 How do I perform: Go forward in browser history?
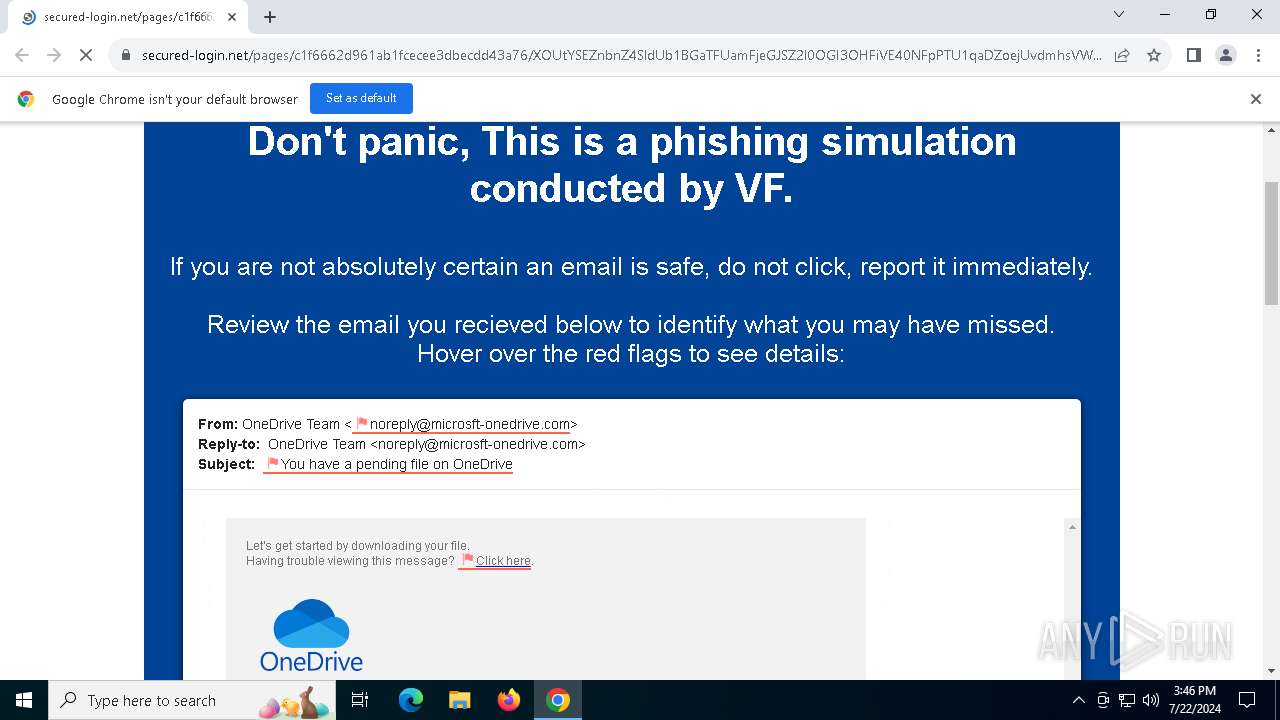point(54,55)
